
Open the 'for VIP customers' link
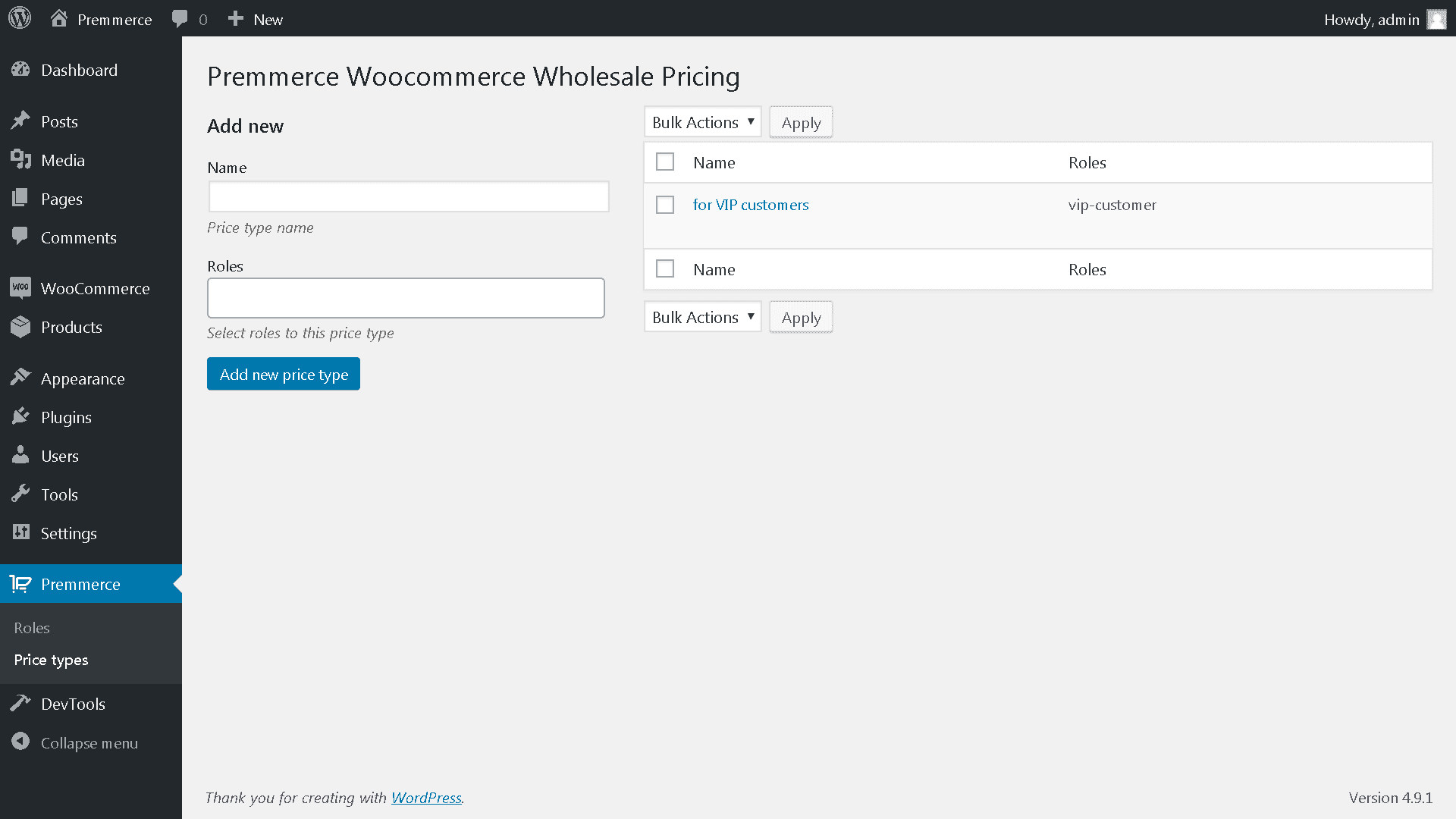click(751, 205)
